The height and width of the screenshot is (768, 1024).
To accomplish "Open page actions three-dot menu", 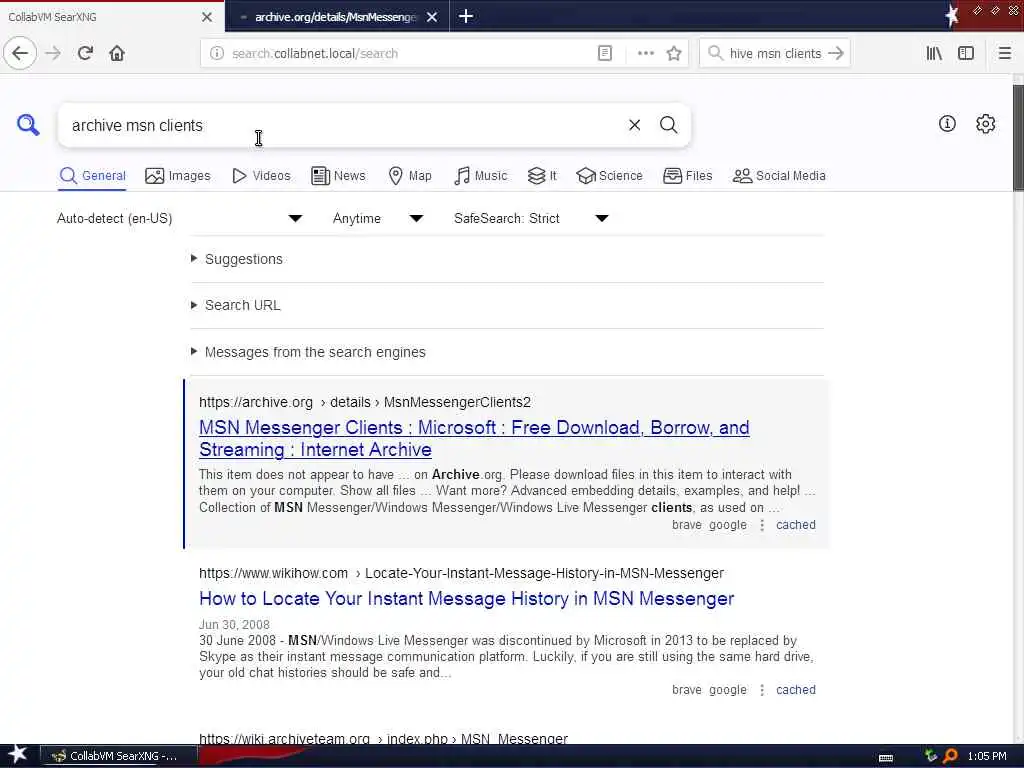I will 645,54.
